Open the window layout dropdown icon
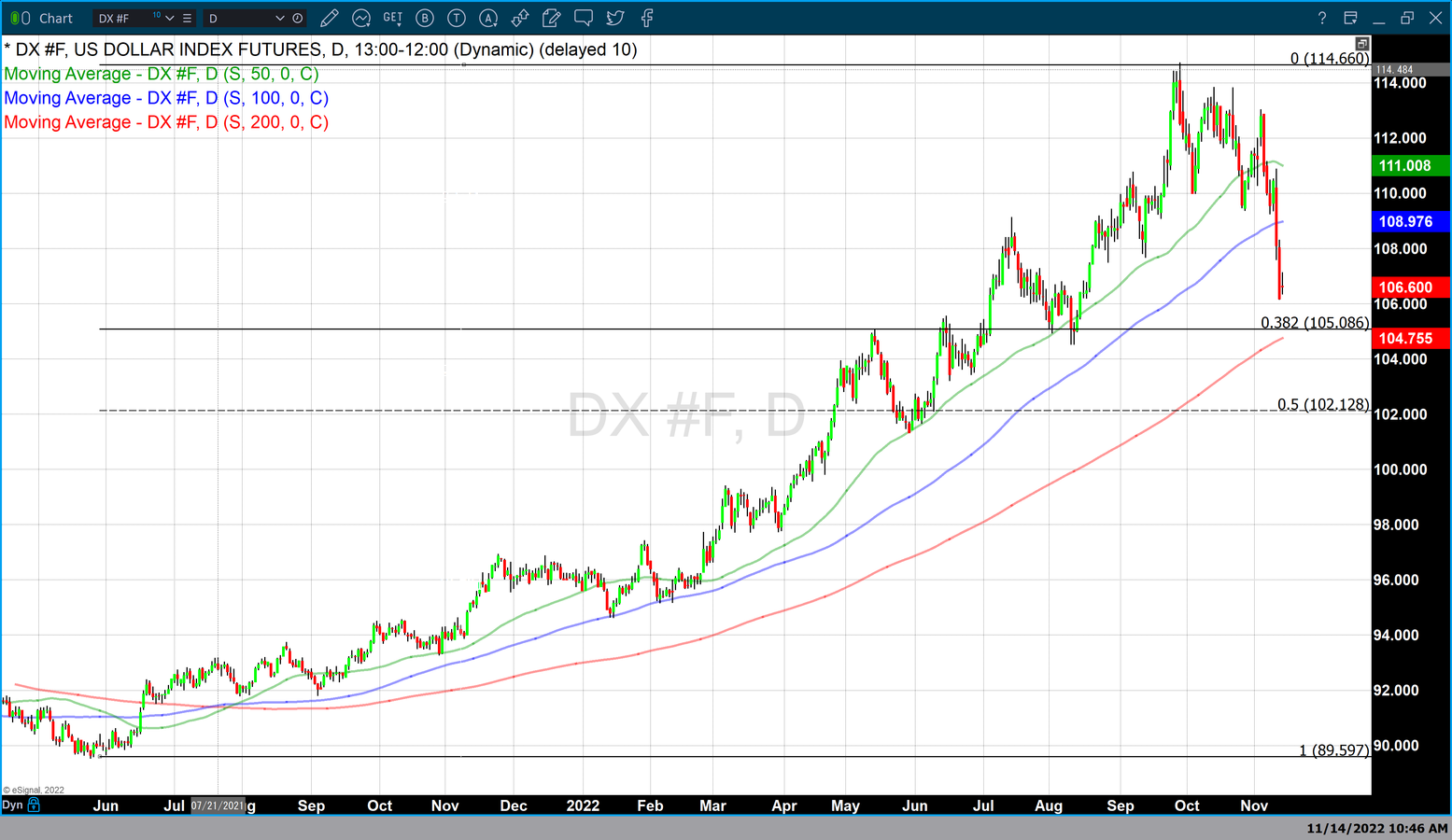This screenshot has height=840, width=1452. click(1350, 18)
